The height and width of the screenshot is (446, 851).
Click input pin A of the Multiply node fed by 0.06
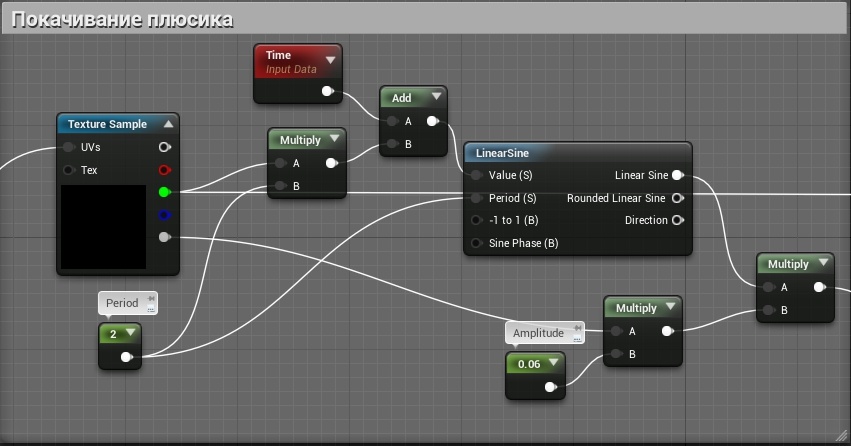click(x=617, y=331)
